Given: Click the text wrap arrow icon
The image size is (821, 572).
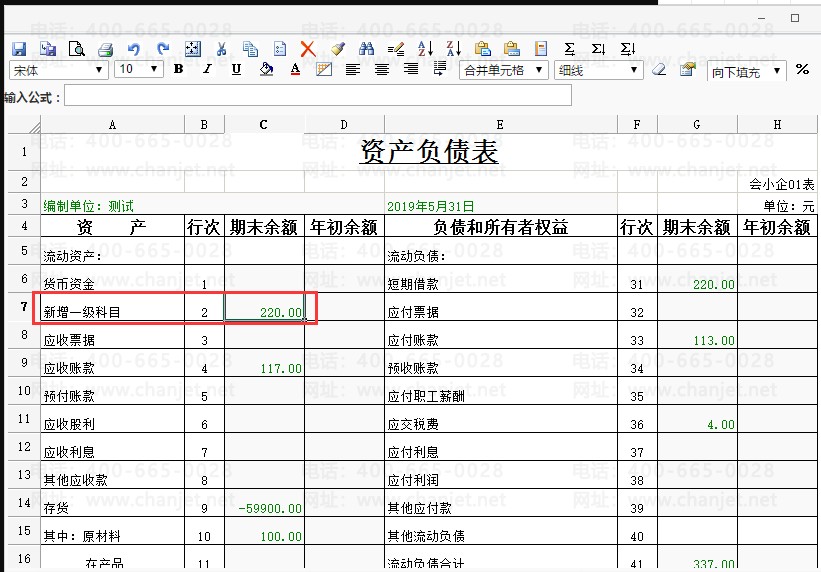Looking at the screenshot, I should [x=440, y=69].
